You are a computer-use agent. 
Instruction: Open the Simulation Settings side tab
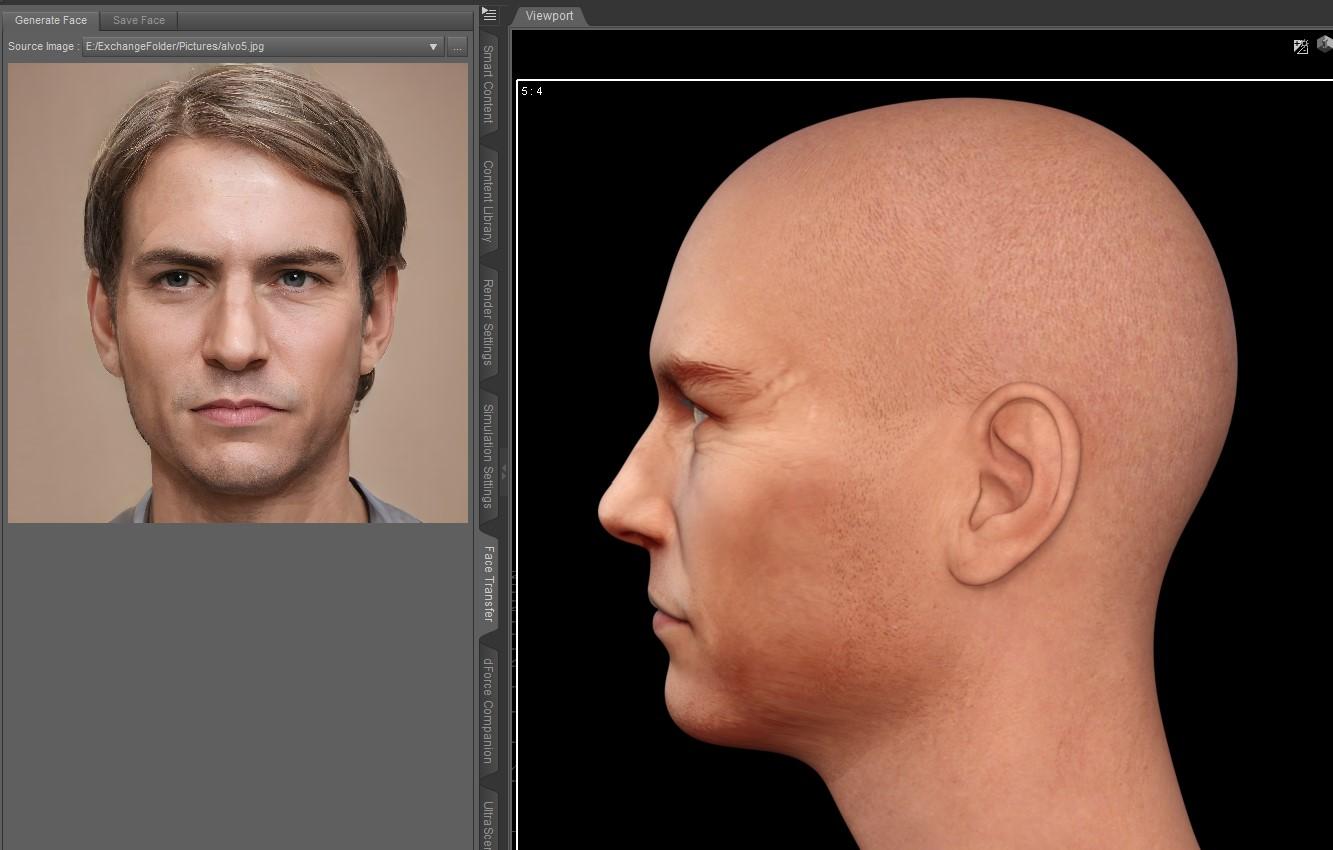[x=489, y=455]
